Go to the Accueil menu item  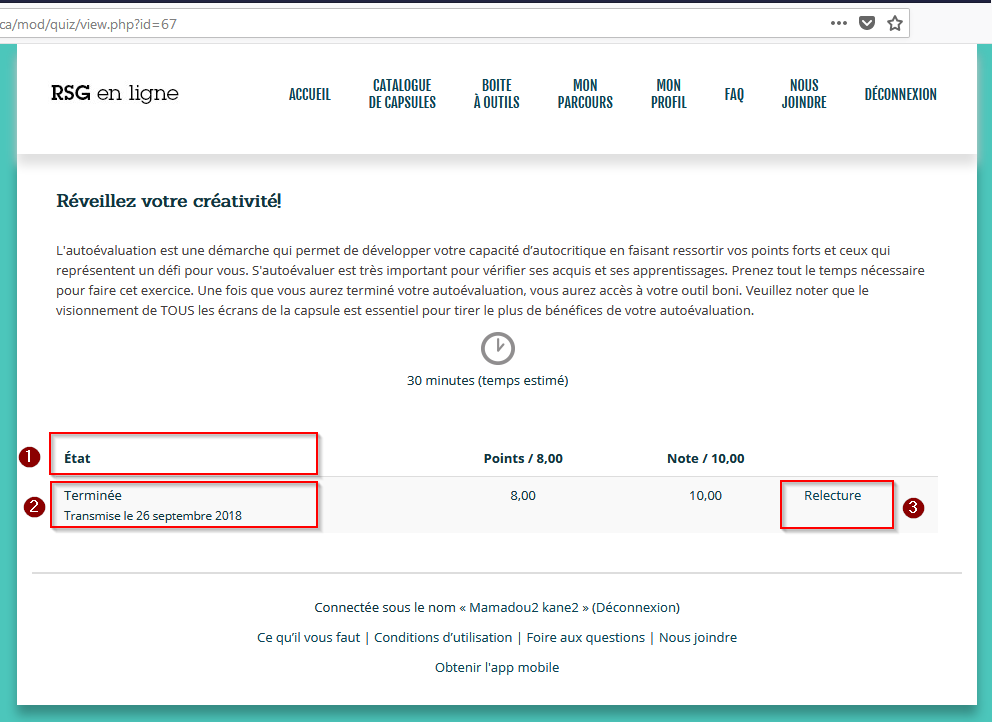(x=309, y=95)
